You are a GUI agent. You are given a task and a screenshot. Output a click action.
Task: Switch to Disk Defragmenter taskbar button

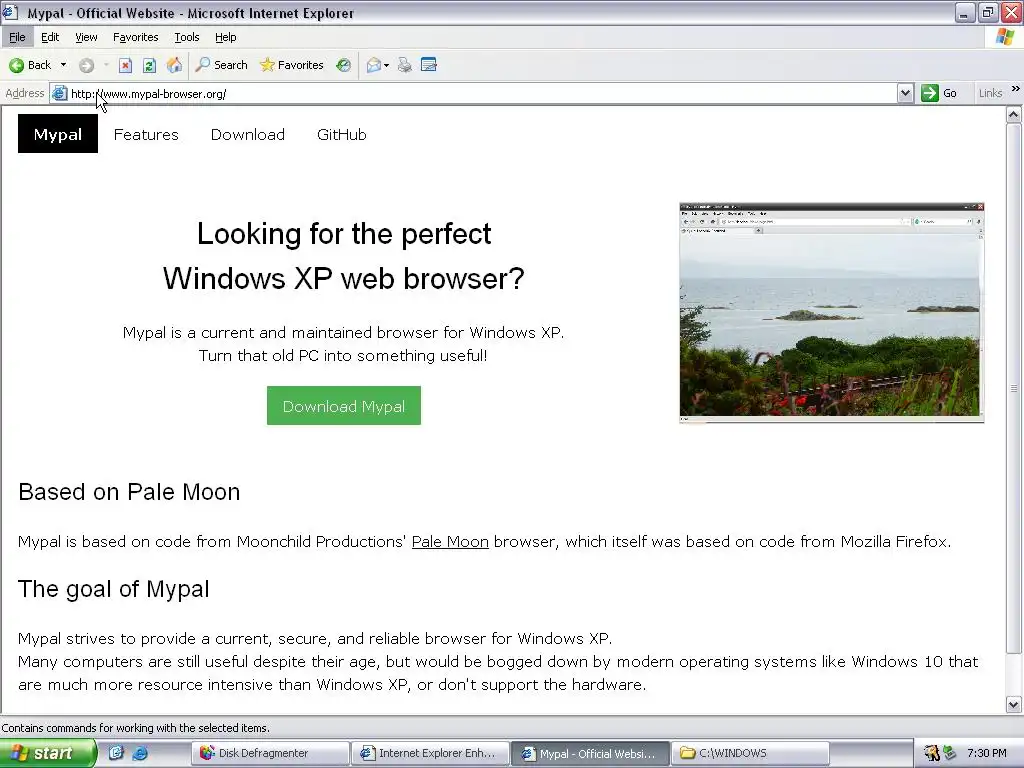(x=270, y=753)
